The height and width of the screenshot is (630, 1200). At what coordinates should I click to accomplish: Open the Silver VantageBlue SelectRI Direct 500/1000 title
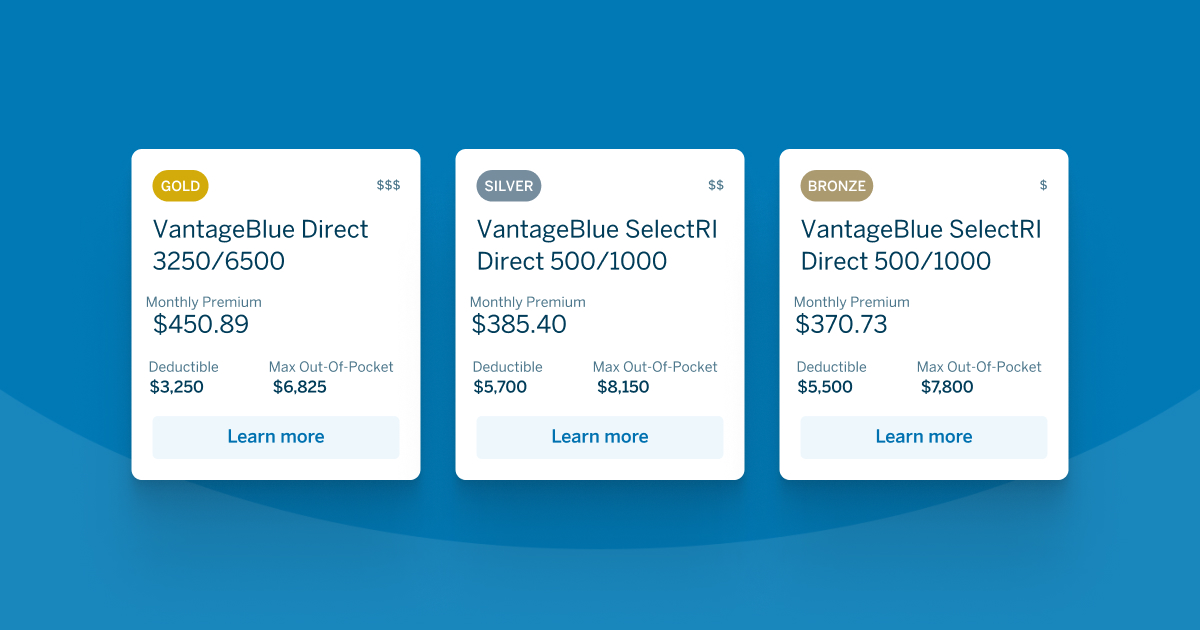pos(595,245)
